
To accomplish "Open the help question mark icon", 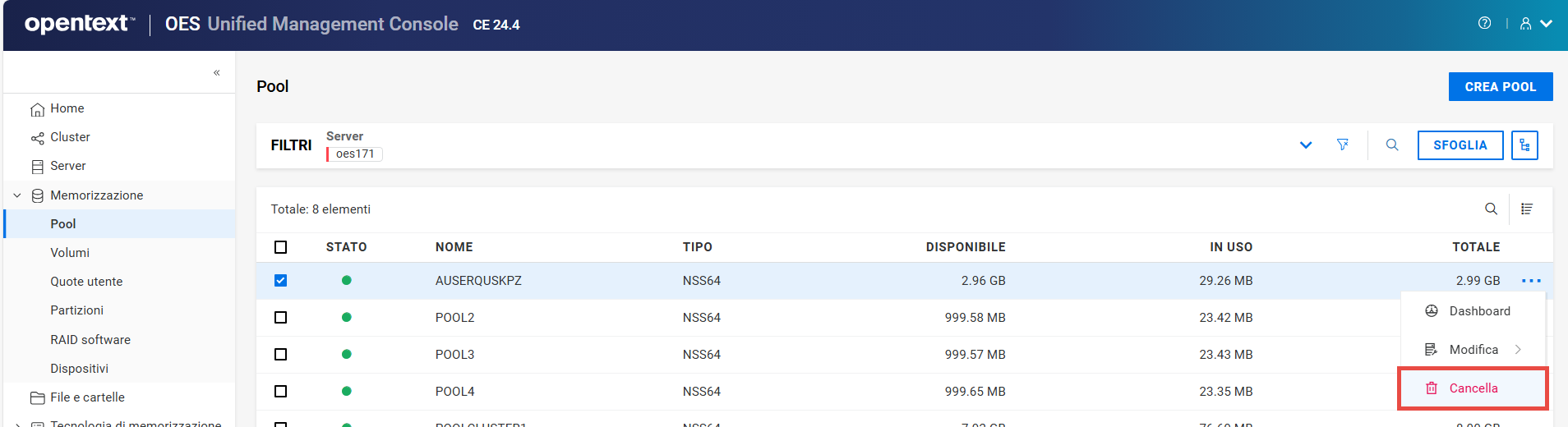I will click(x=1484, y=23).
